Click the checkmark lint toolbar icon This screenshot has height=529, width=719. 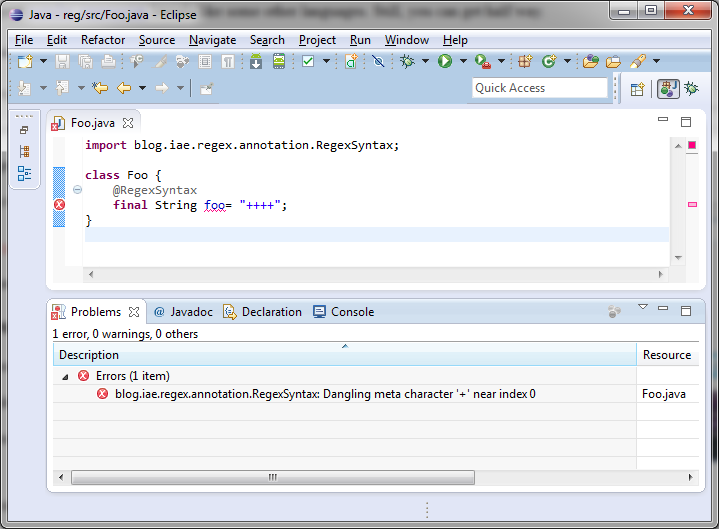pos(308,61)
